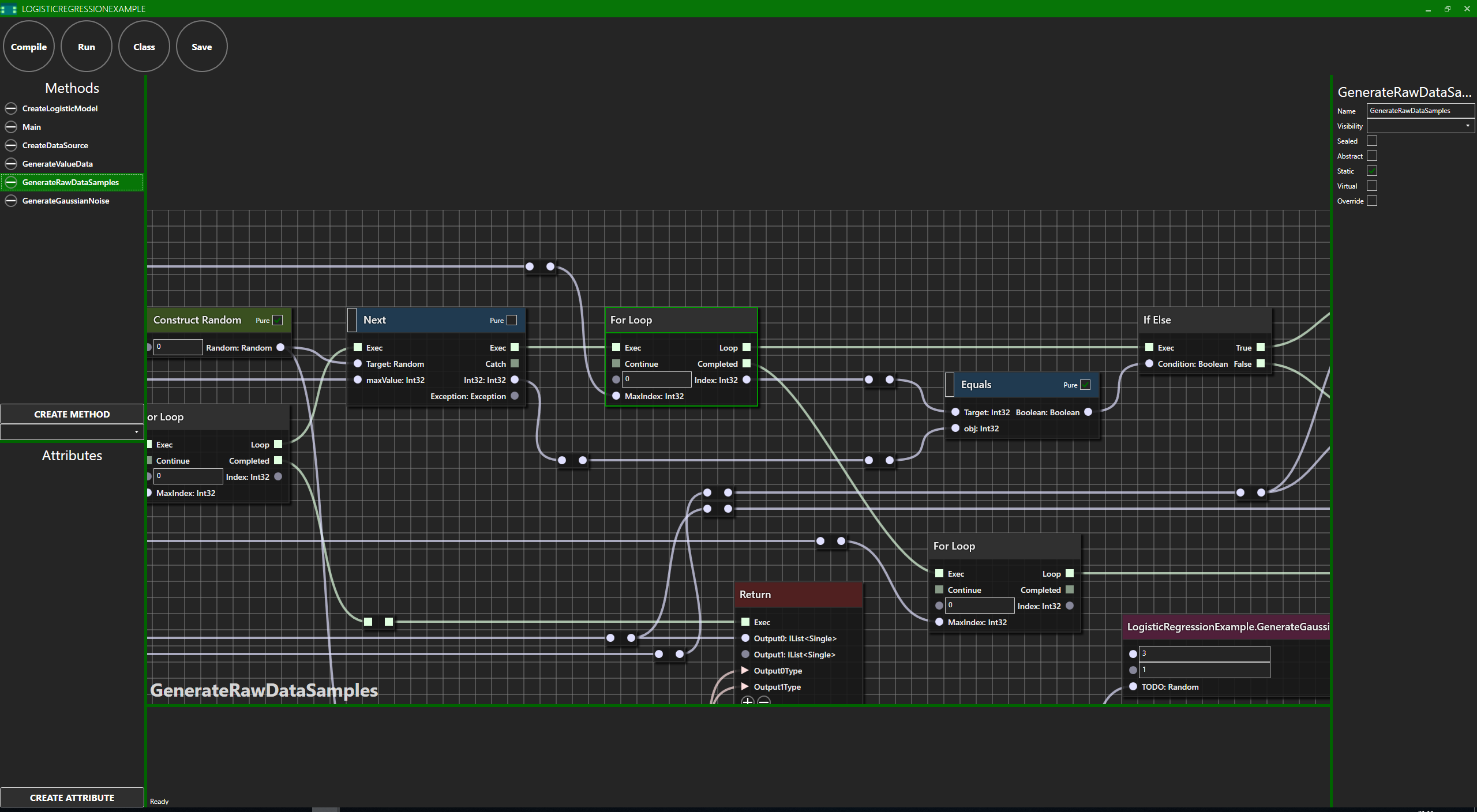Click the Random output pin of Construct Random
The height and width of the screenshot is (812, 1477).
click(280, 347)
